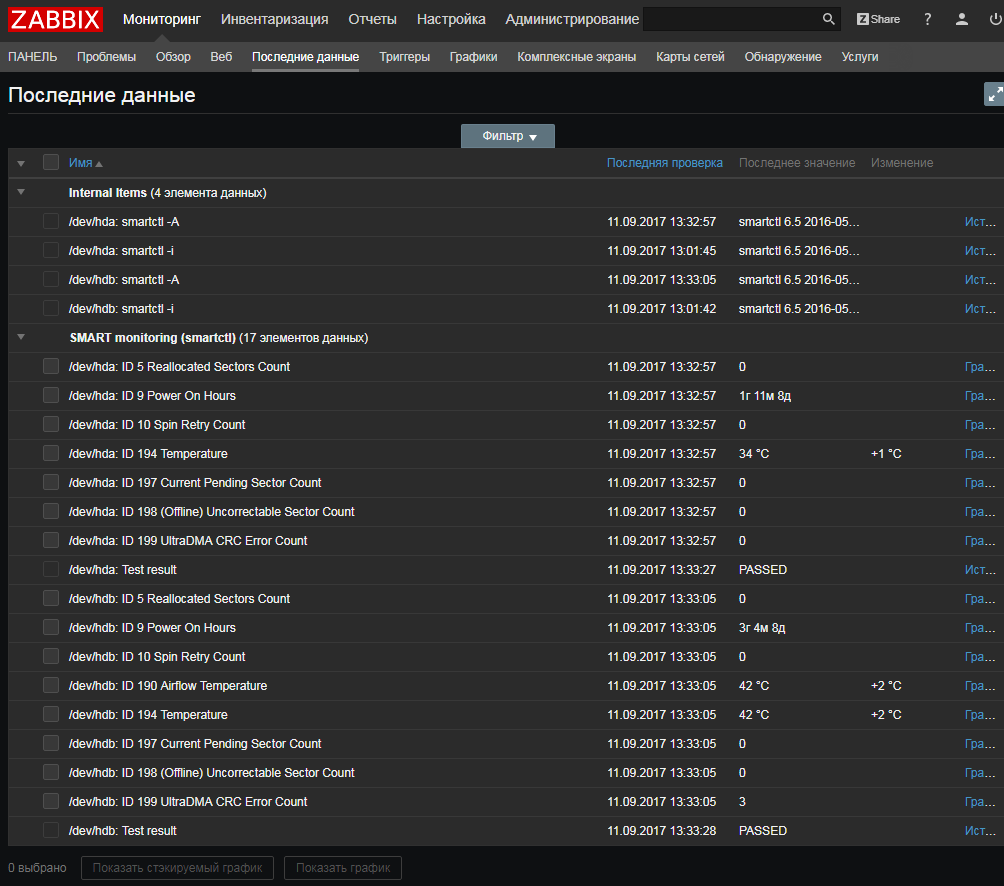Select the 1г 11м 8д value

pyautogui.click(x=765, y=396)
